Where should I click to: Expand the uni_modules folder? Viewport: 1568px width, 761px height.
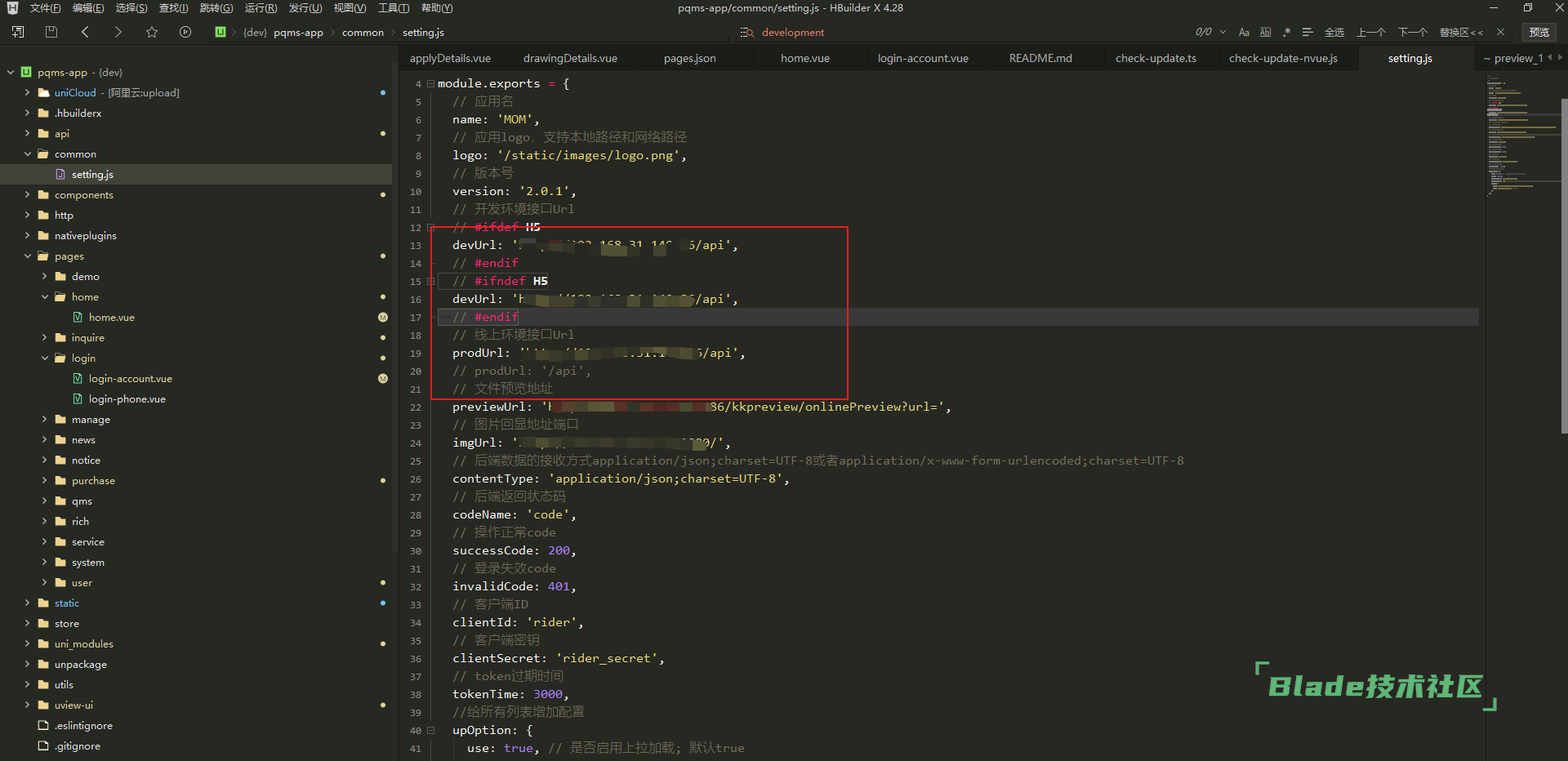[28, 644]
